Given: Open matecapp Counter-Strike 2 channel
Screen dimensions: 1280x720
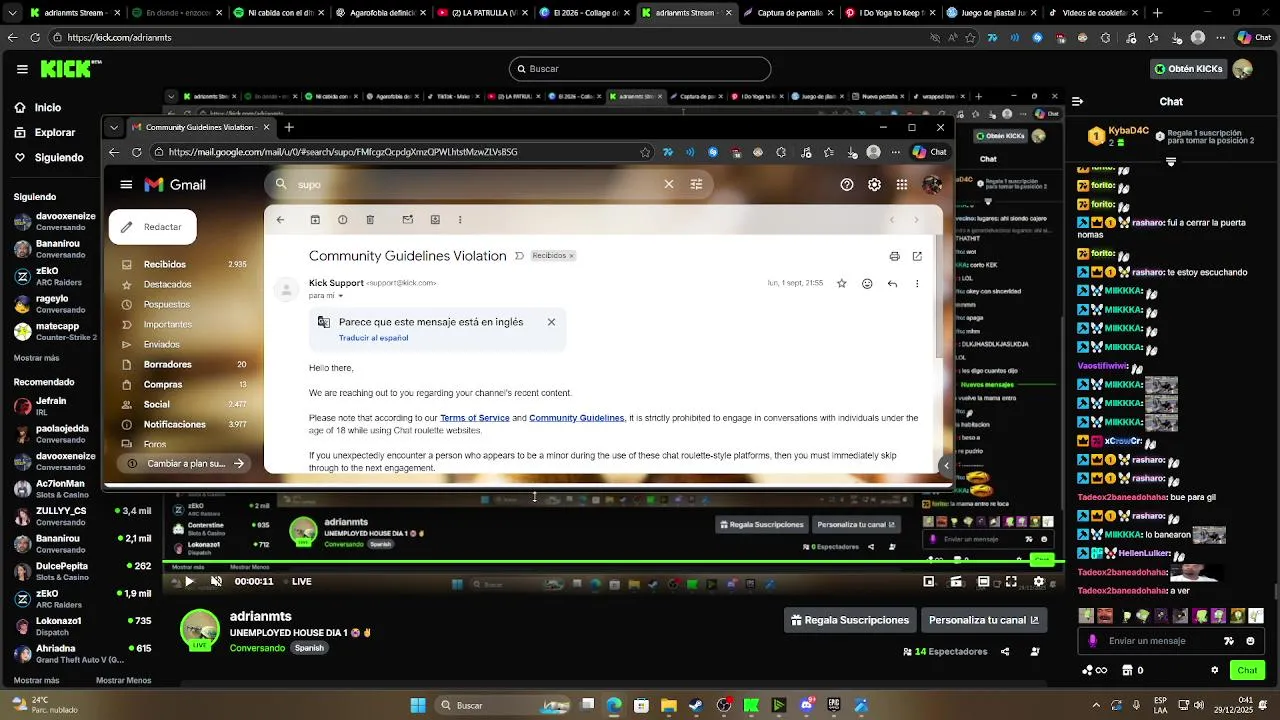Looking at the screenshot, I should click(x=55, y=331).
